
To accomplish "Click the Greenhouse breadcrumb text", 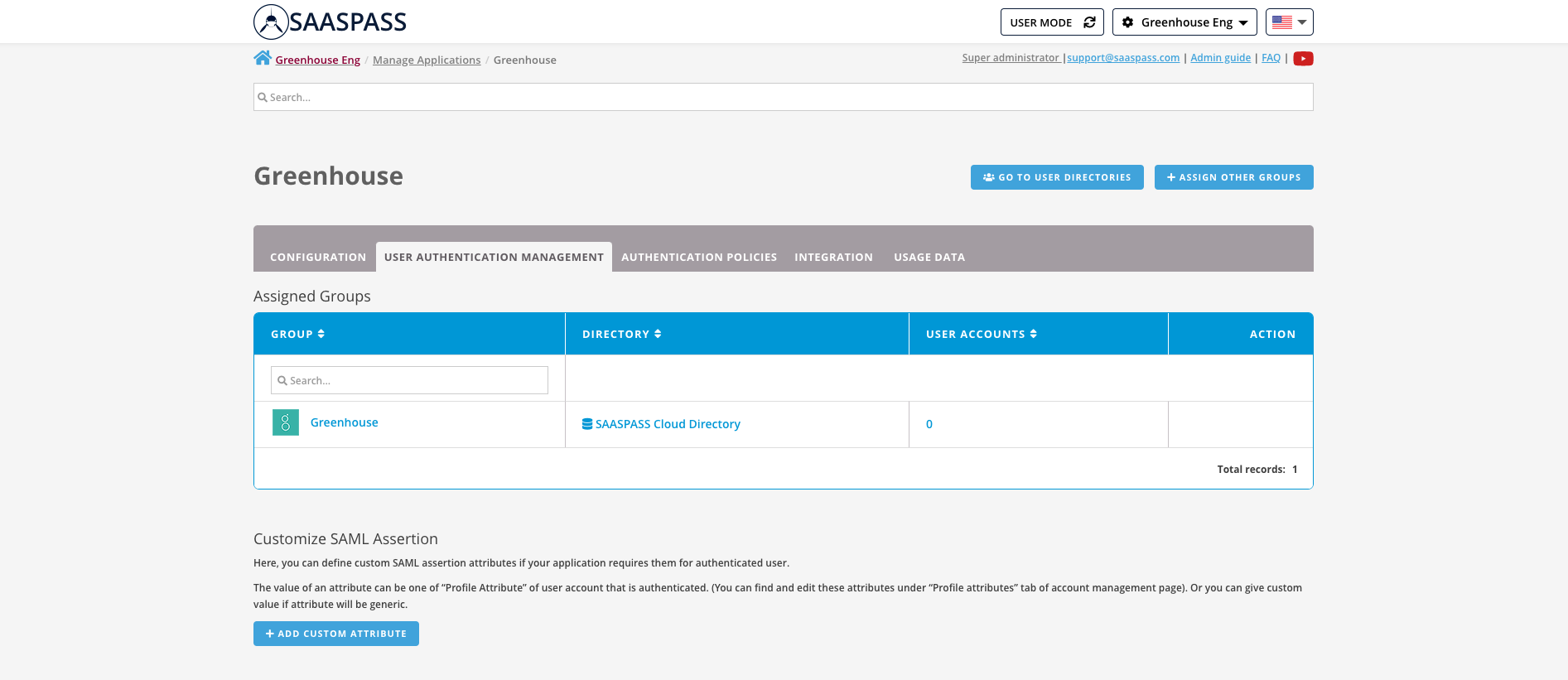I will [x=525, y=60].
